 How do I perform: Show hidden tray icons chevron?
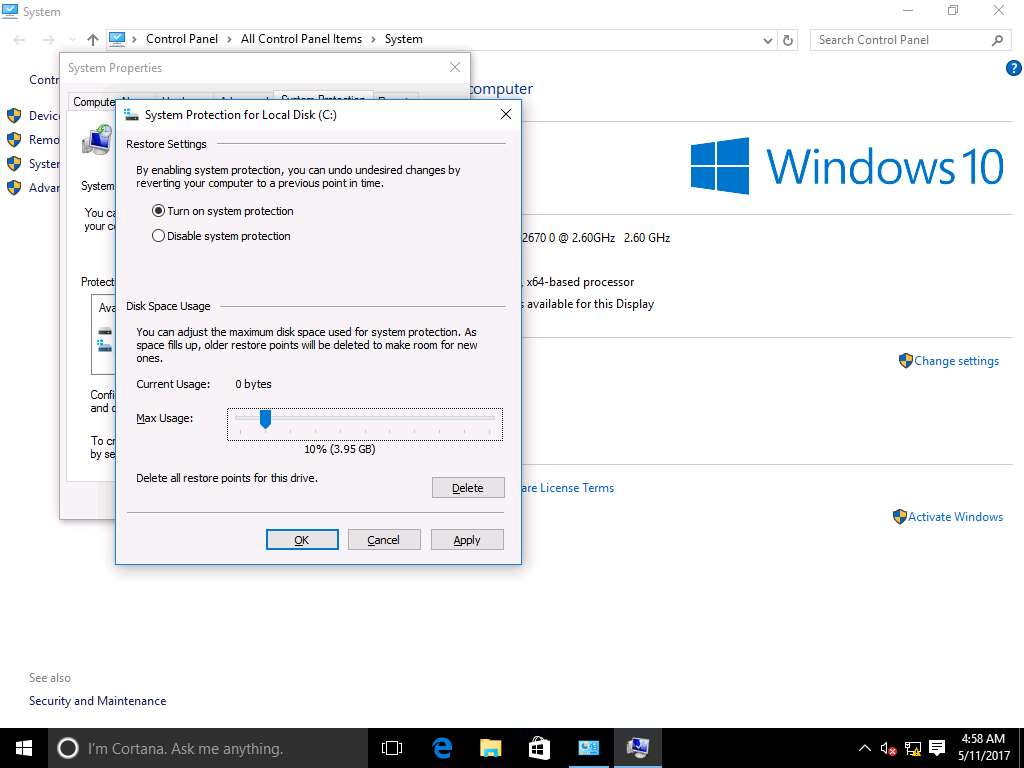pyautogui.click(x=865, y=748)
